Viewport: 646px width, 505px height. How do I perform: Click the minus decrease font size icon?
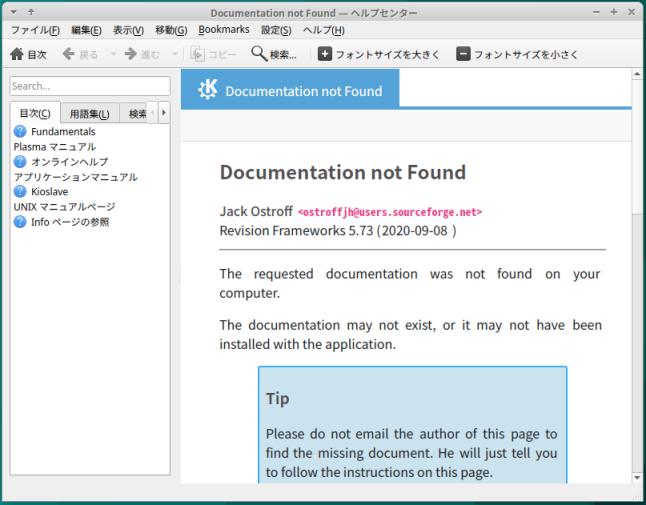[463, 54]
